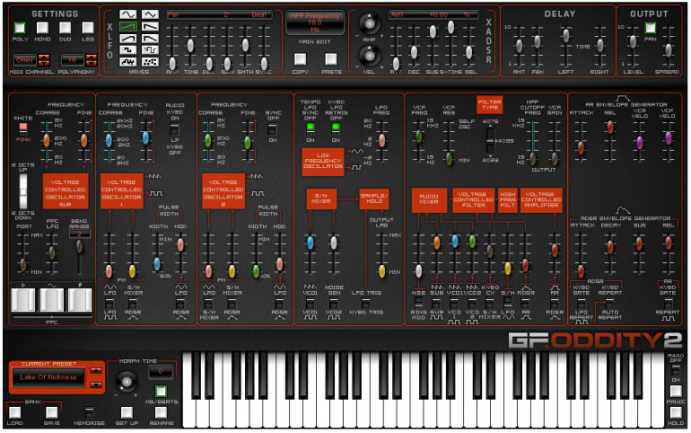The width and height of the screenshot is (691, 433).
Task: Click the Omni MIDI channel display
Action: [25, 60]
